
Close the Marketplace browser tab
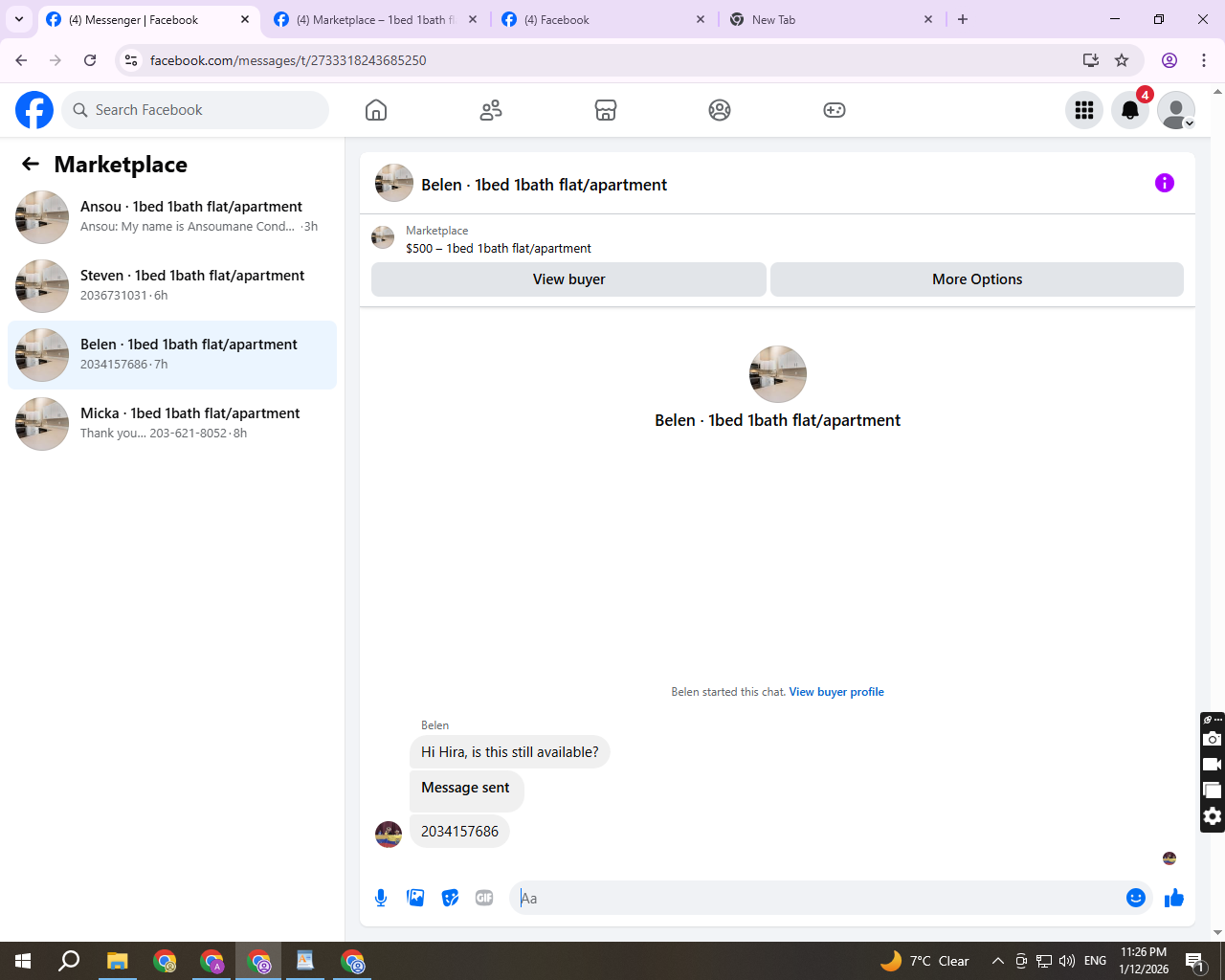473,19
